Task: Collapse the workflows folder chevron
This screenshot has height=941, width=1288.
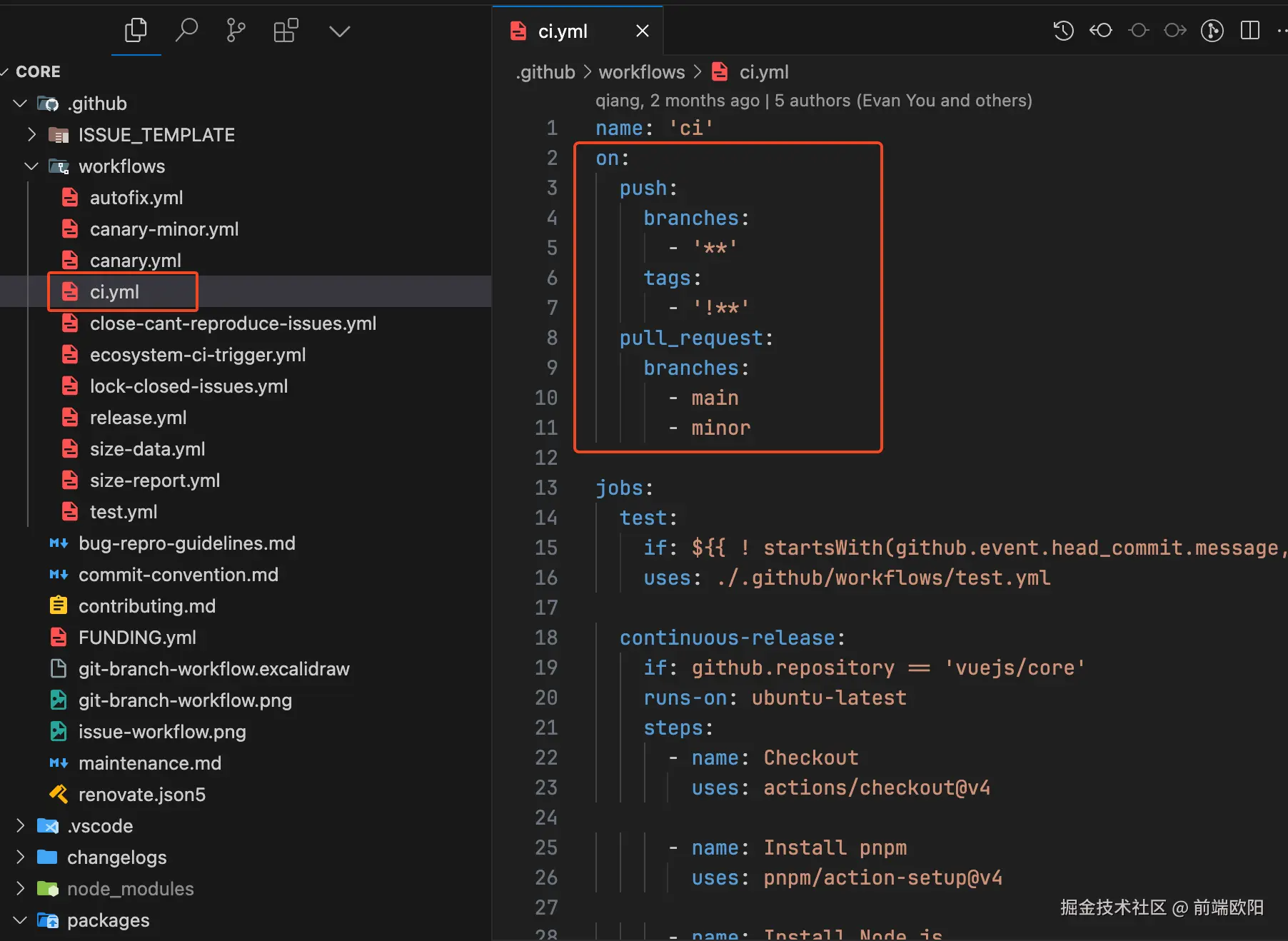Action: [31, 166]
